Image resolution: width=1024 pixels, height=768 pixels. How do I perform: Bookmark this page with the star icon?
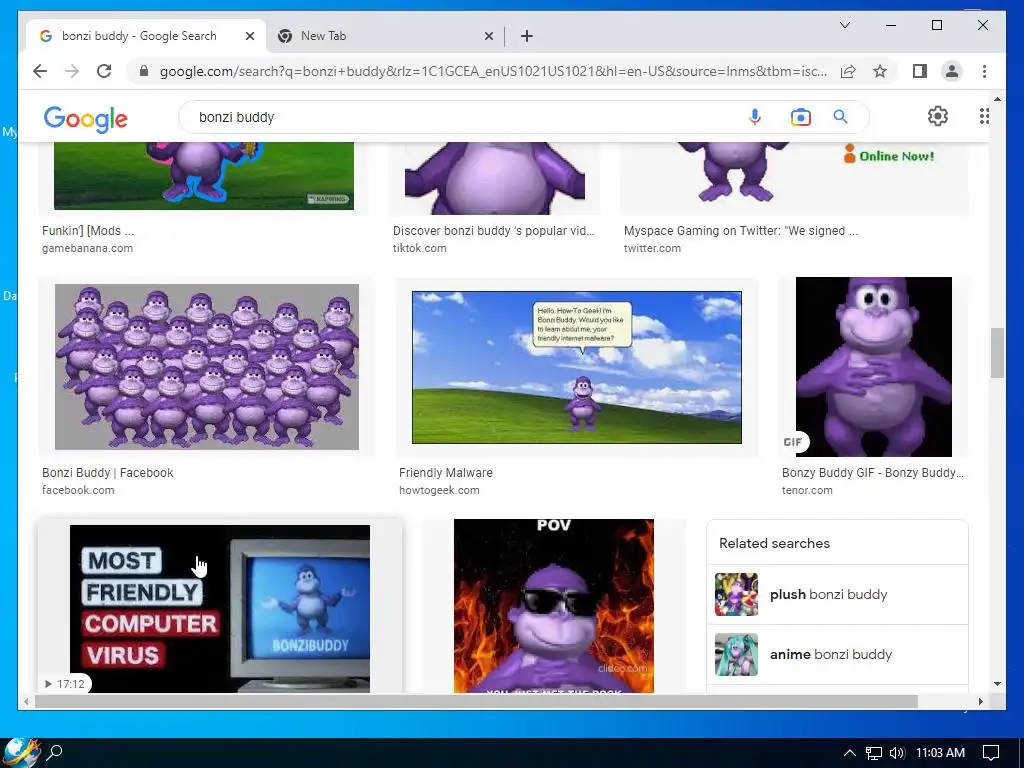880,71
